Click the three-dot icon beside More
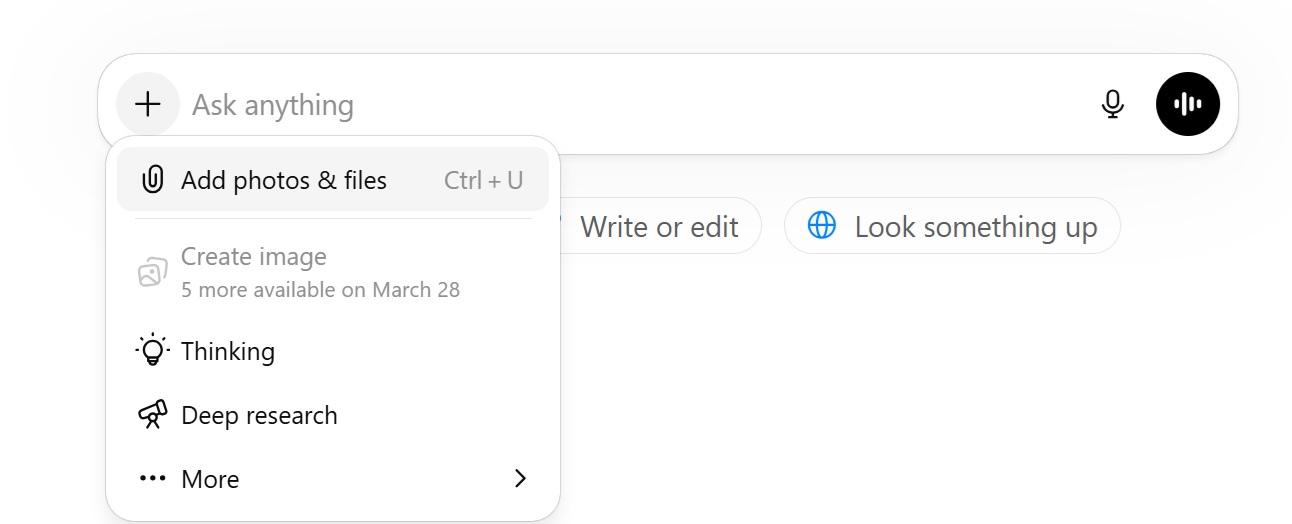This screenshot has width=1292, height=524. [x=152, y=479]
